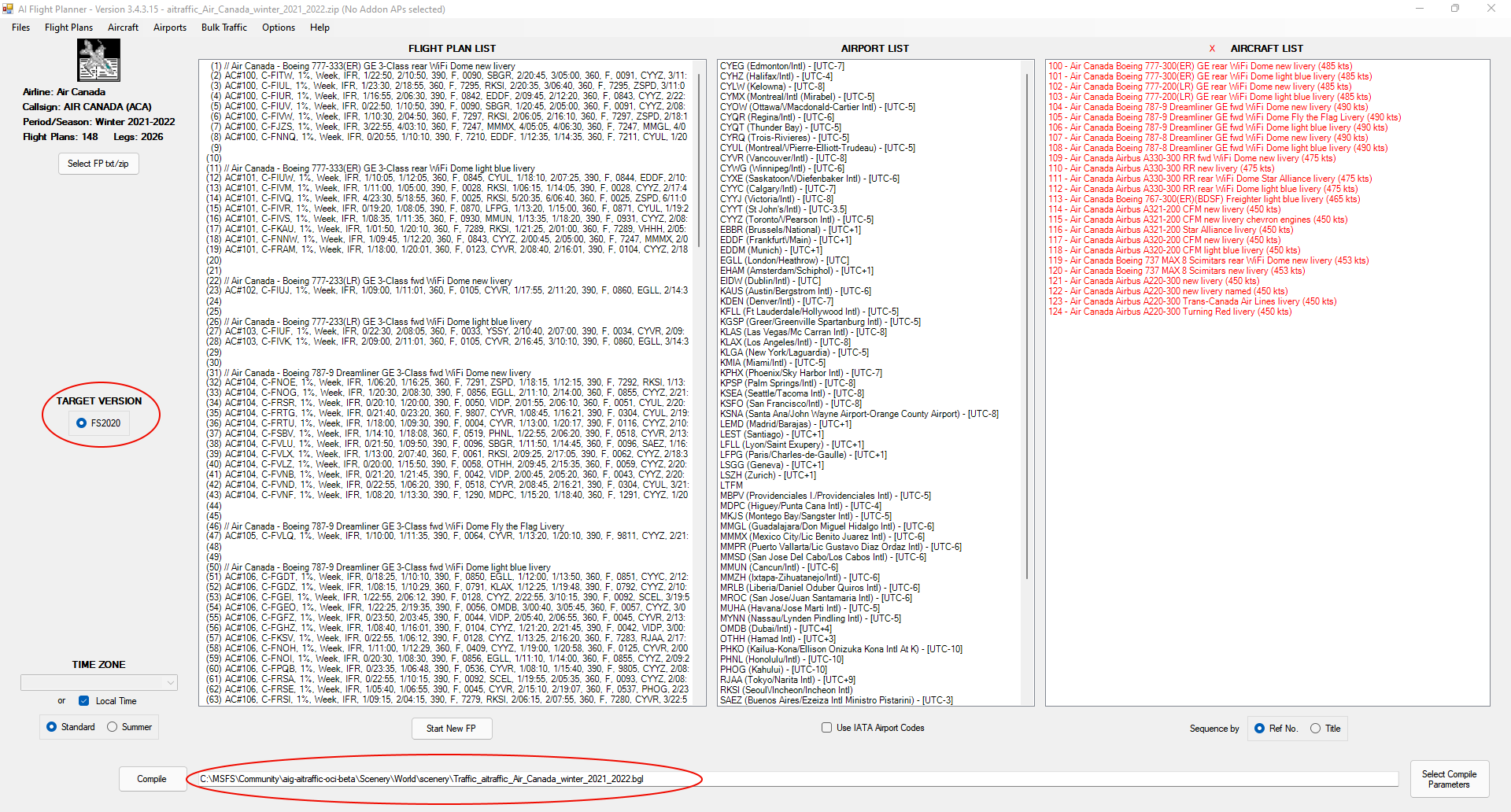Sequence aircraft by Ref No. radio button

coord(1260,729)
